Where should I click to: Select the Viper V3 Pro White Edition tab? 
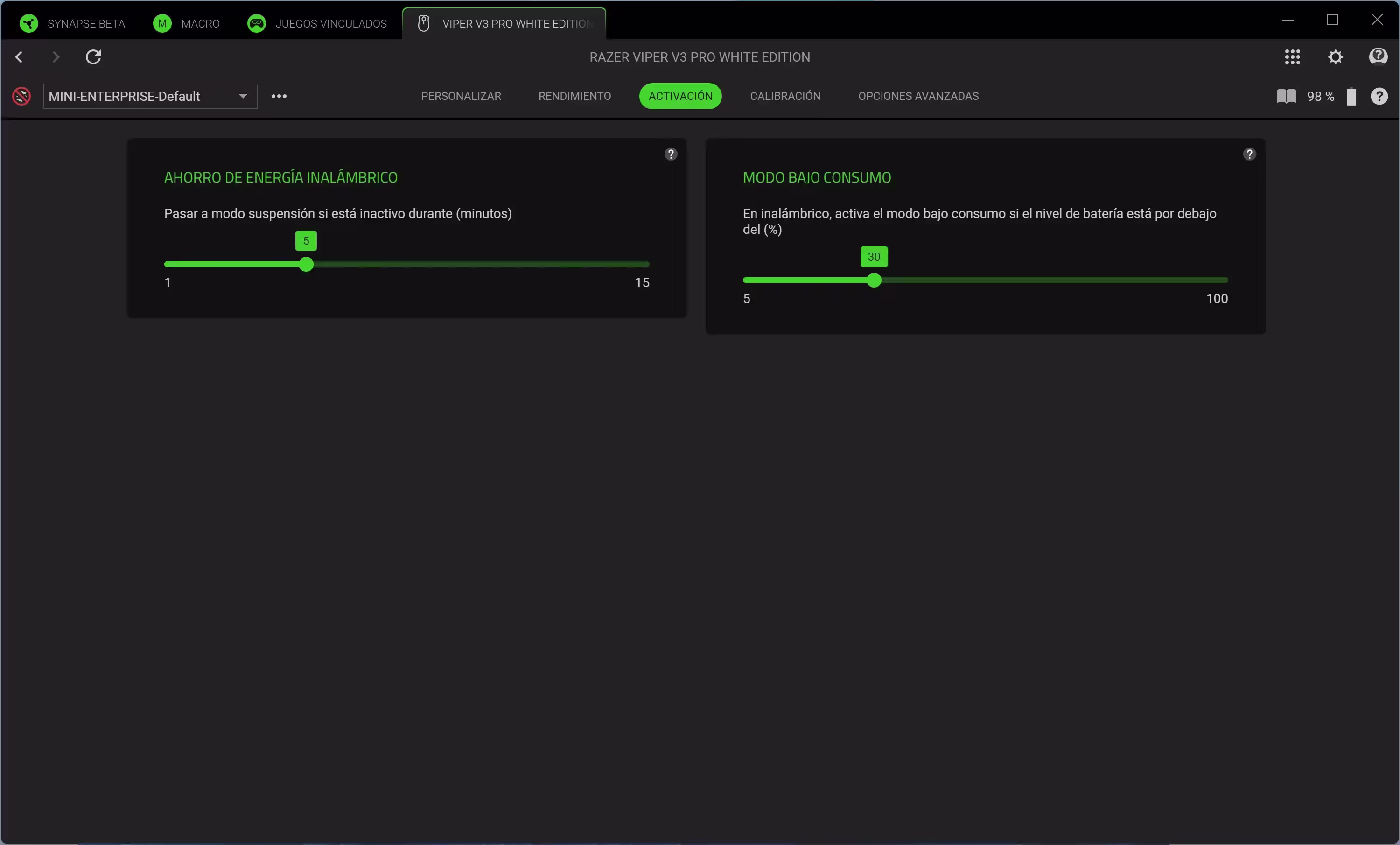[x=504, y=23]
